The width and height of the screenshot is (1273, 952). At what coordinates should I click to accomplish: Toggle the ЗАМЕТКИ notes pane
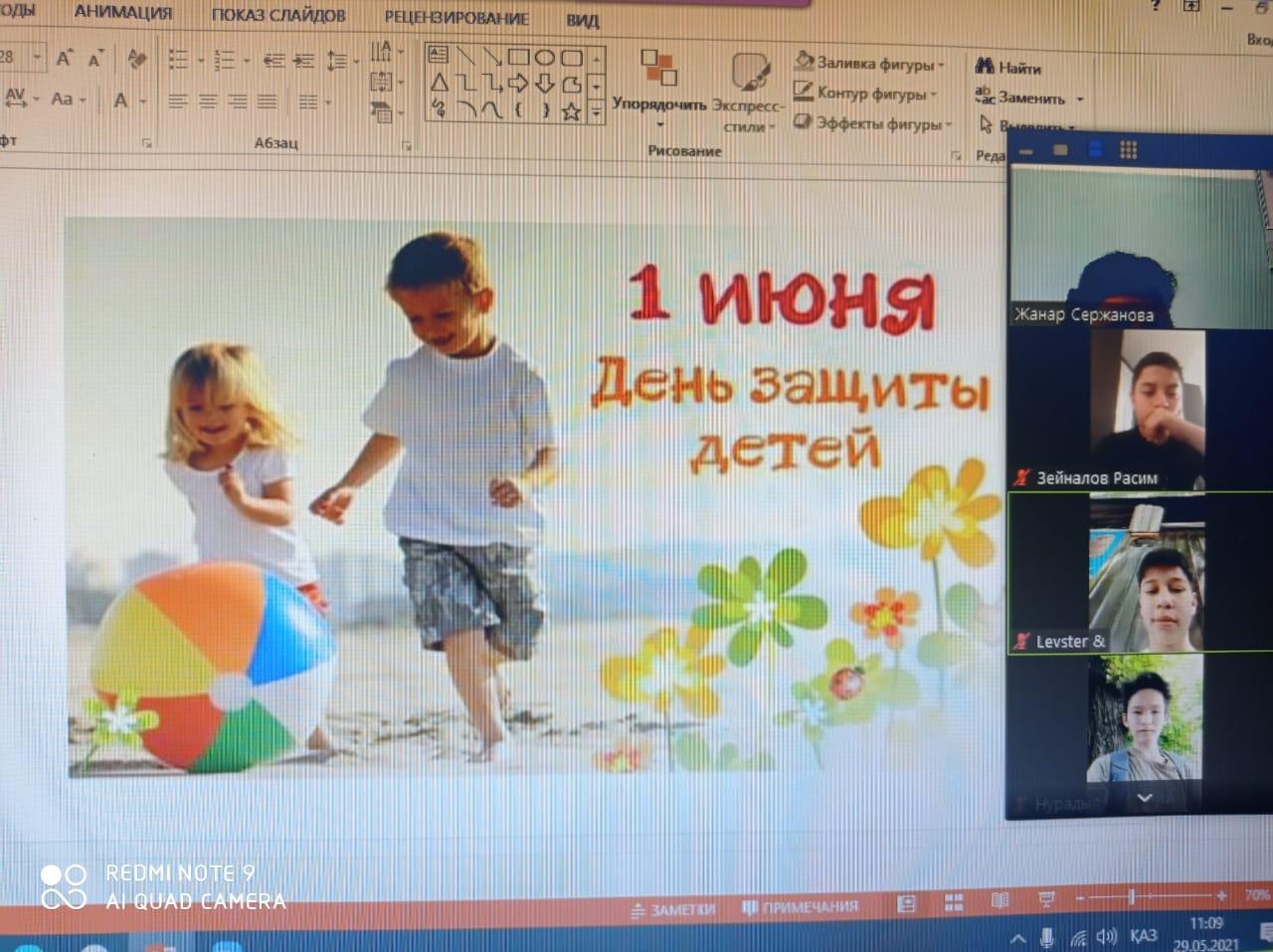(x=673, y=909)
